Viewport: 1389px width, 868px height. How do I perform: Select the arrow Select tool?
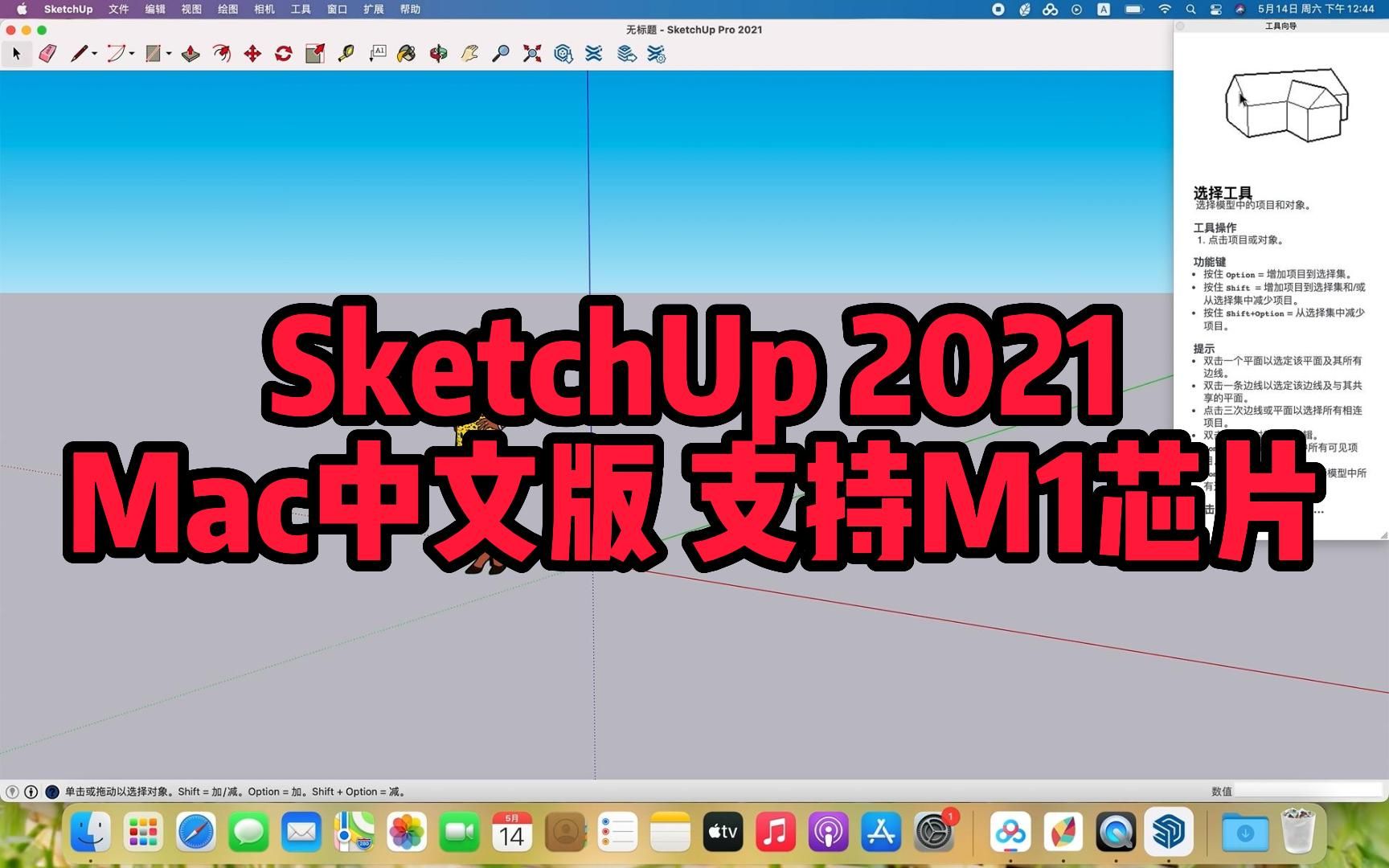coord(16,54)
